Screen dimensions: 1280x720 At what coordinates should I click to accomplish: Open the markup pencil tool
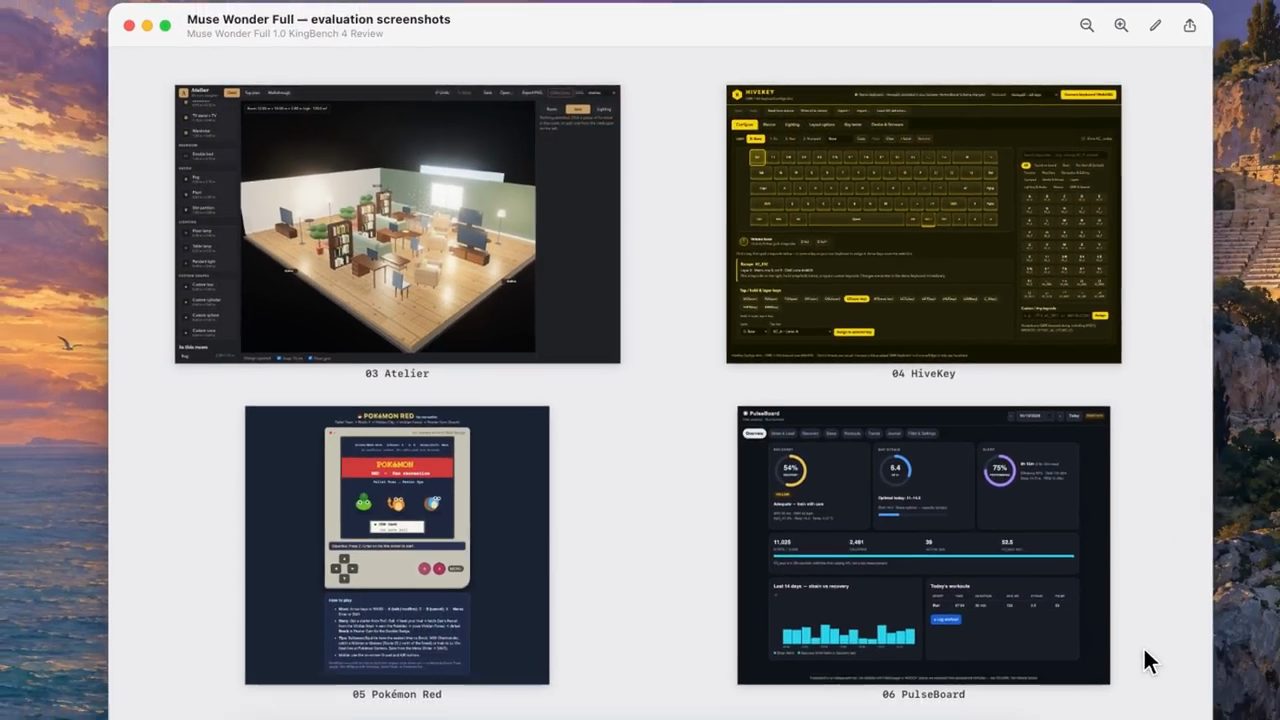point(1155,26)
